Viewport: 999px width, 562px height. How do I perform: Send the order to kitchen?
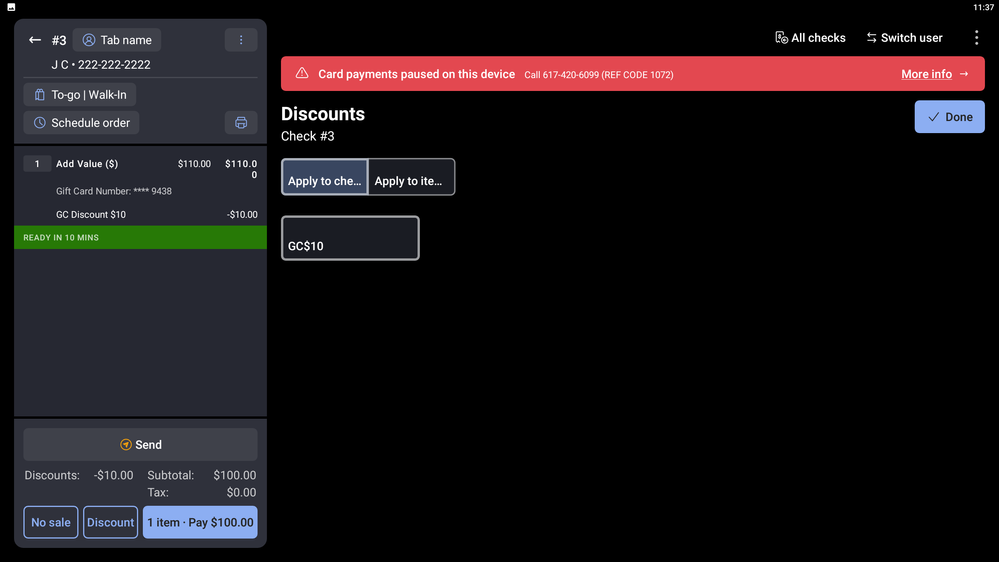tap(140, 445)
